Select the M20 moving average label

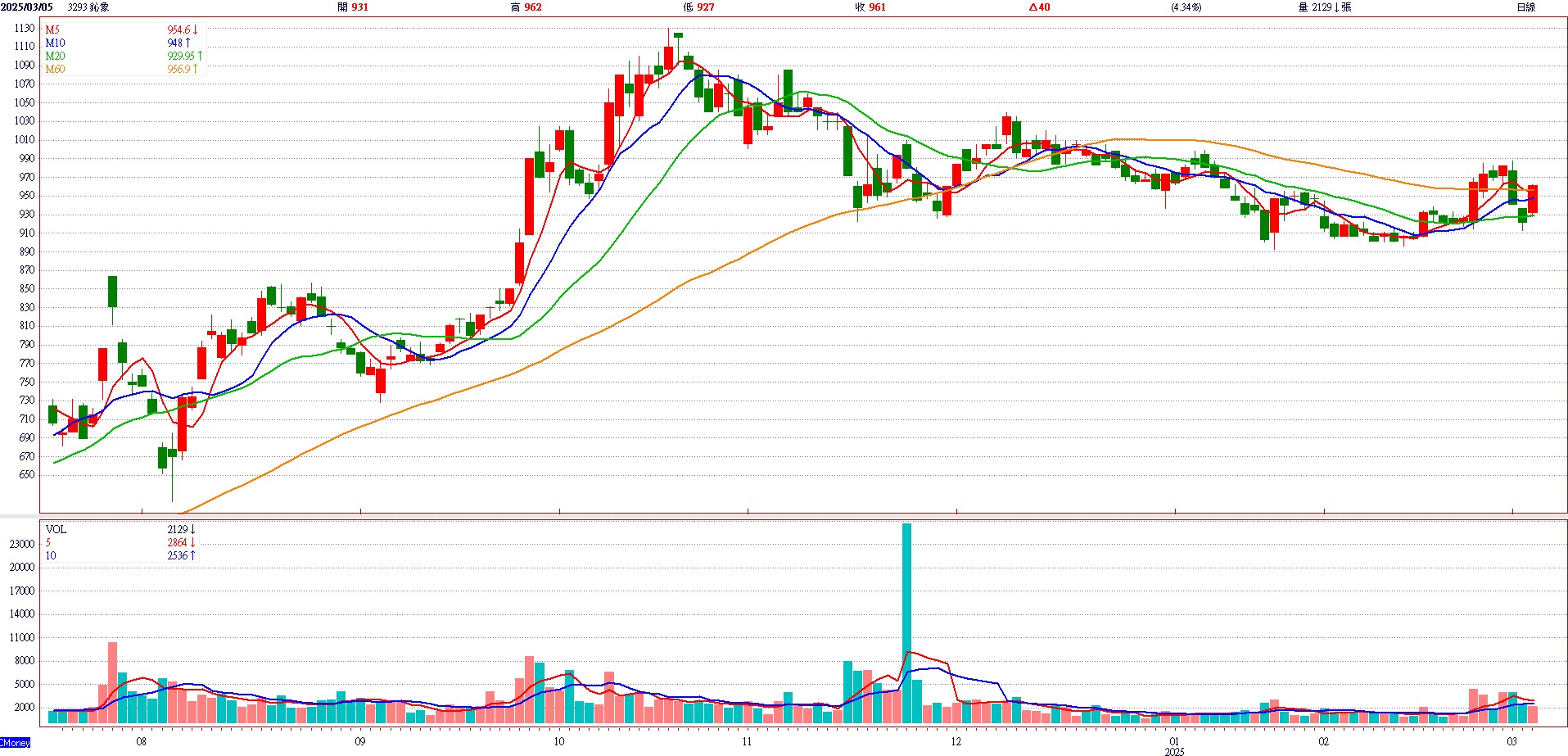[55, 57]
